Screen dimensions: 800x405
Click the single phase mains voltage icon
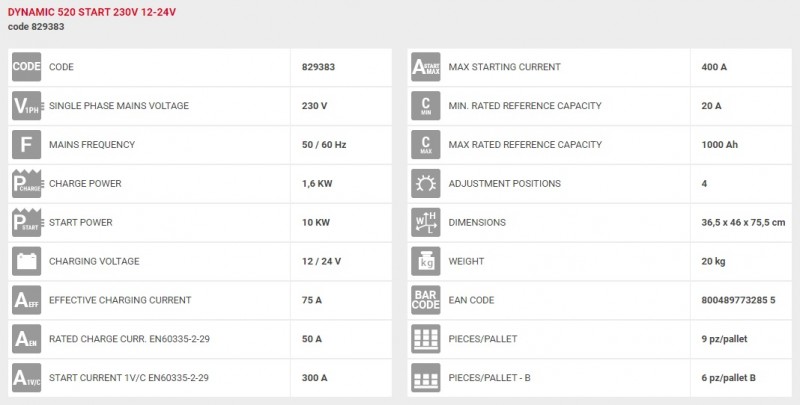click(26, 106)
